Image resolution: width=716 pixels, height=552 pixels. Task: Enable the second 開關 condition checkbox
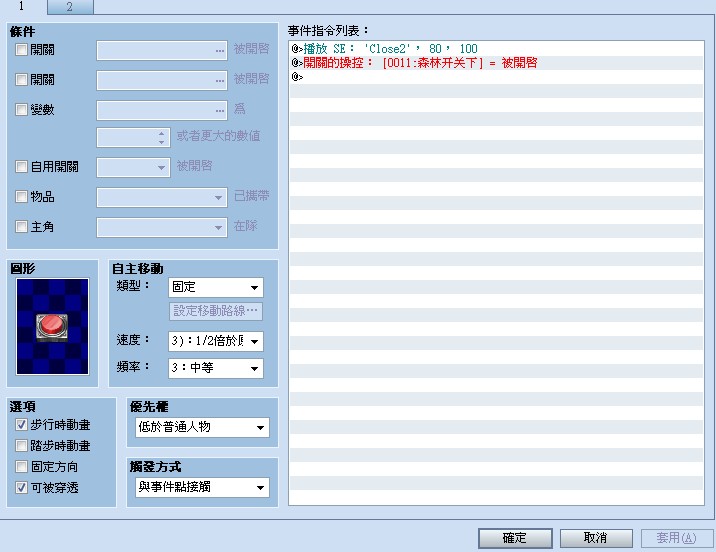click(x=21, y=79)
